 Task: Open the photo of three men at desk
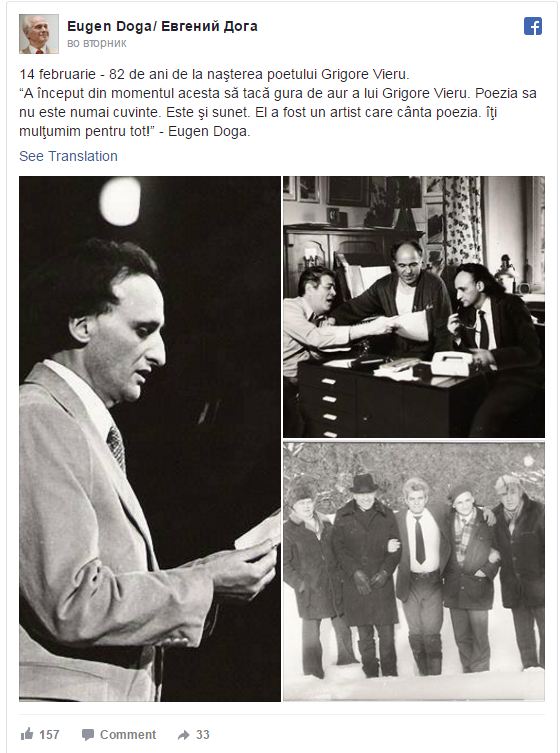[x=414, y=307]
